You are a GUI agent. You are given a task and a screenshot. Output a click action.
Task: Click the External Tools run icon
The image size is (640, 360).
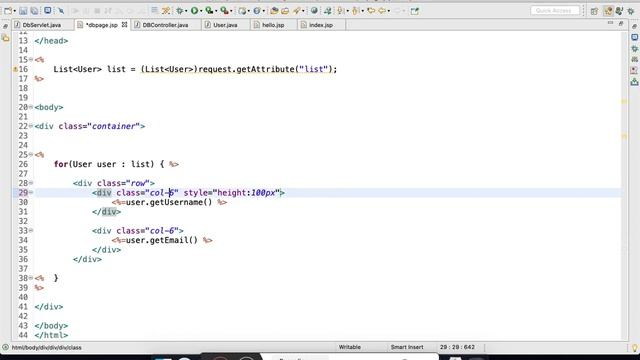224,11
